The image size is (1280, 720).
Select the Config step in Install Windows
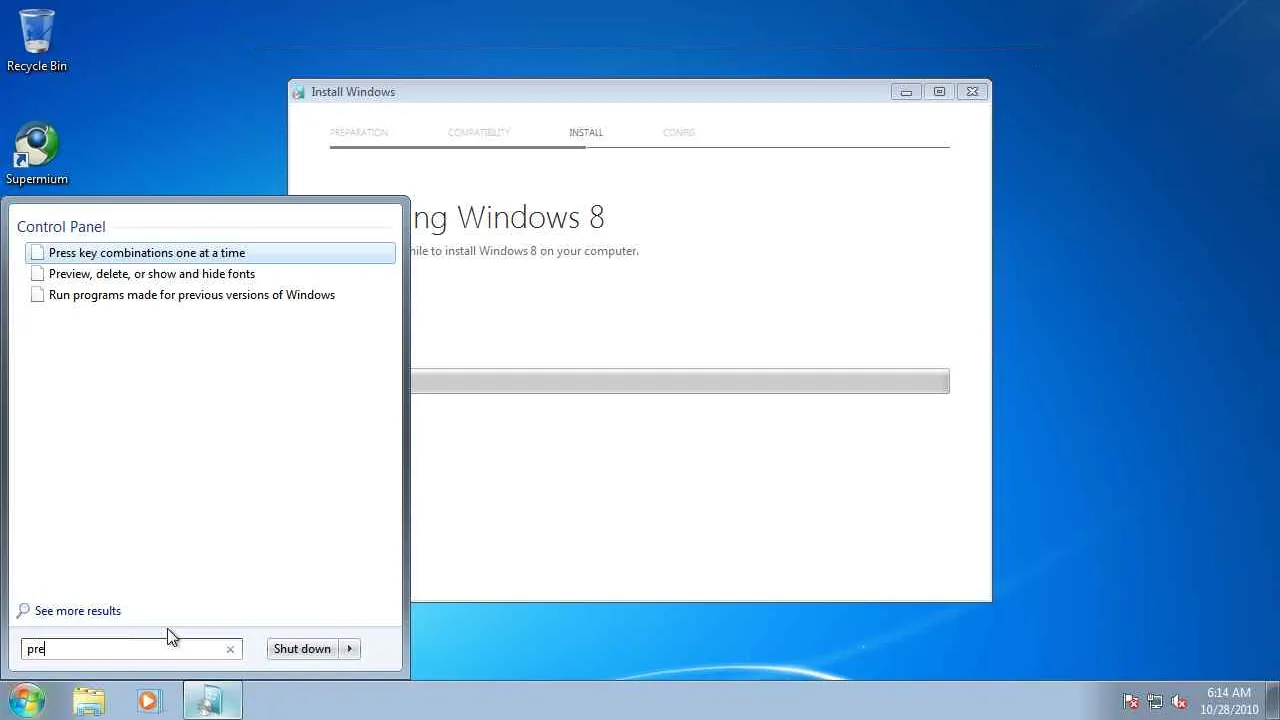click(x=679, y=132)
